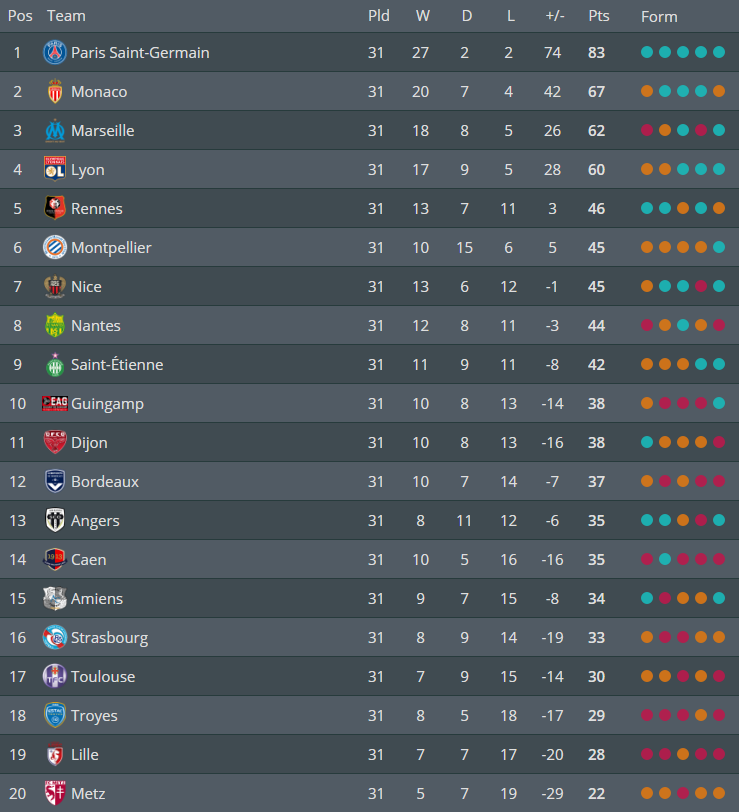Click the Marseille club crest icon
Image resolution: width=739 pixels, height=812 pixels.
(55, 130)
